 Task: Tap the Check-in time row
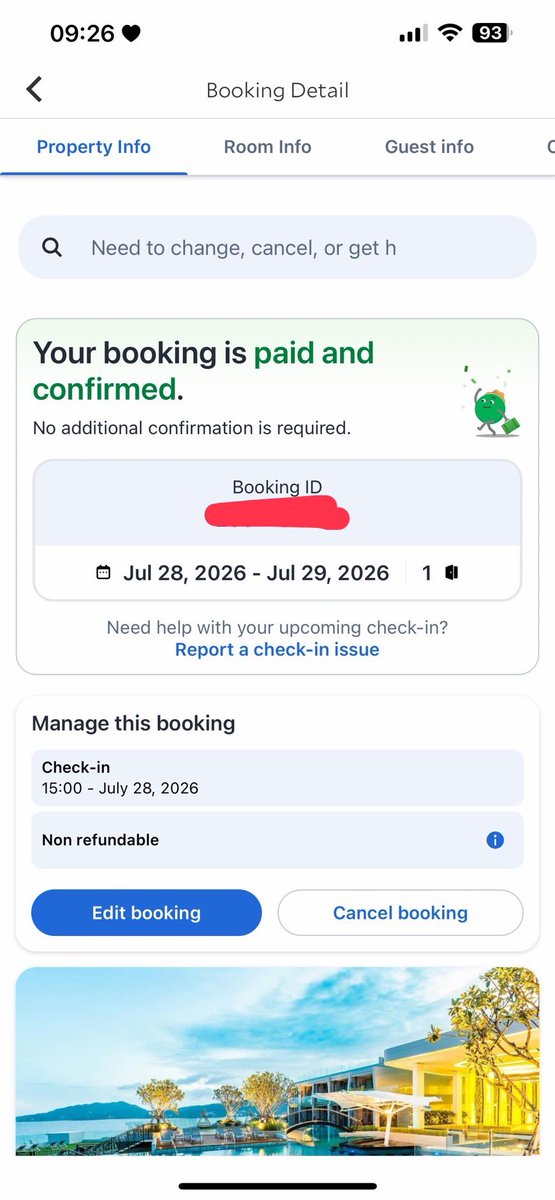[x=277, y=778]
